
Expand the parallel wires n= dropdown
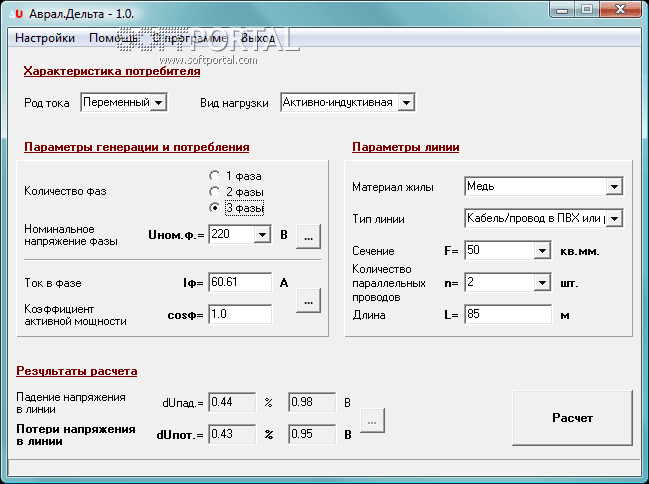pyautogui.click(x=542, y=283)
